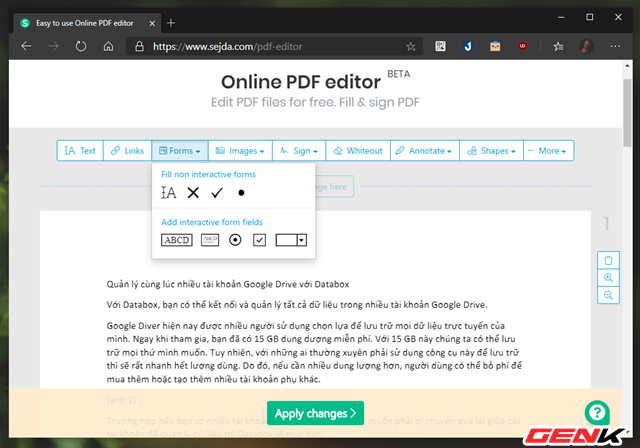Add a radio button form field
The image size is (640, 448).
tap(235, 240)
